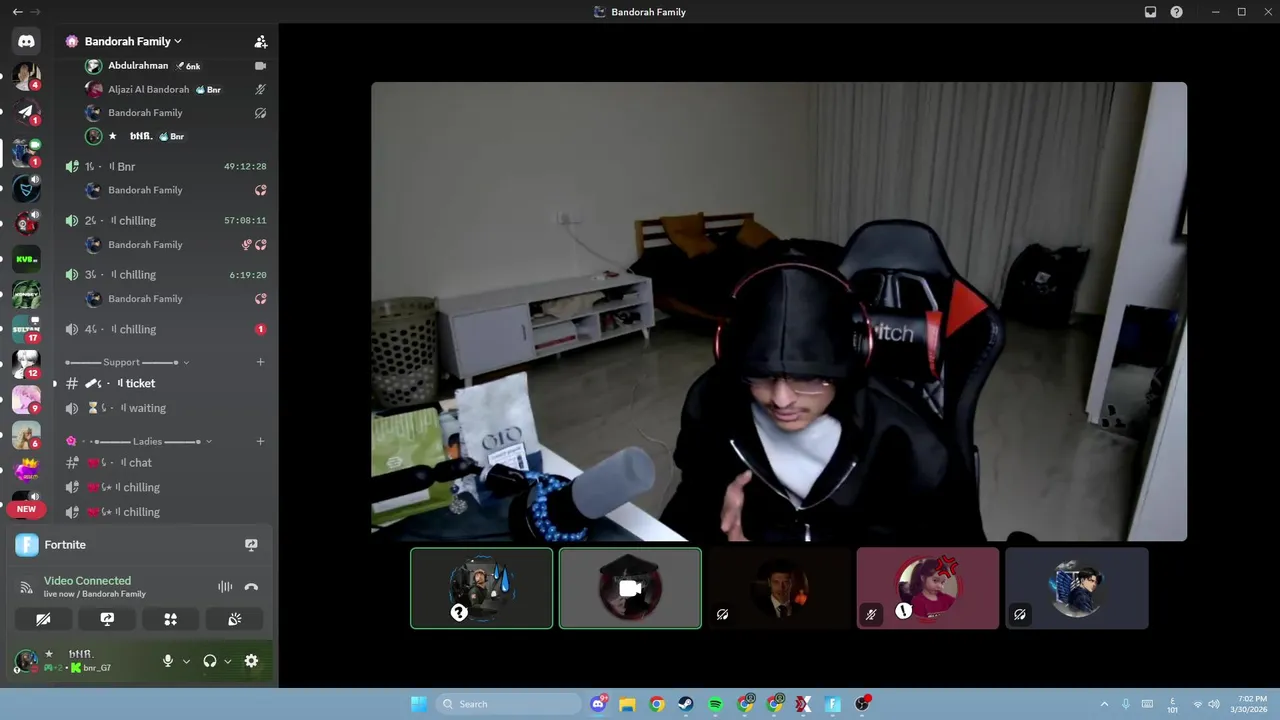1280x720 pixels.
Task: Add channel to Support category plus
Action: point(260,362)
